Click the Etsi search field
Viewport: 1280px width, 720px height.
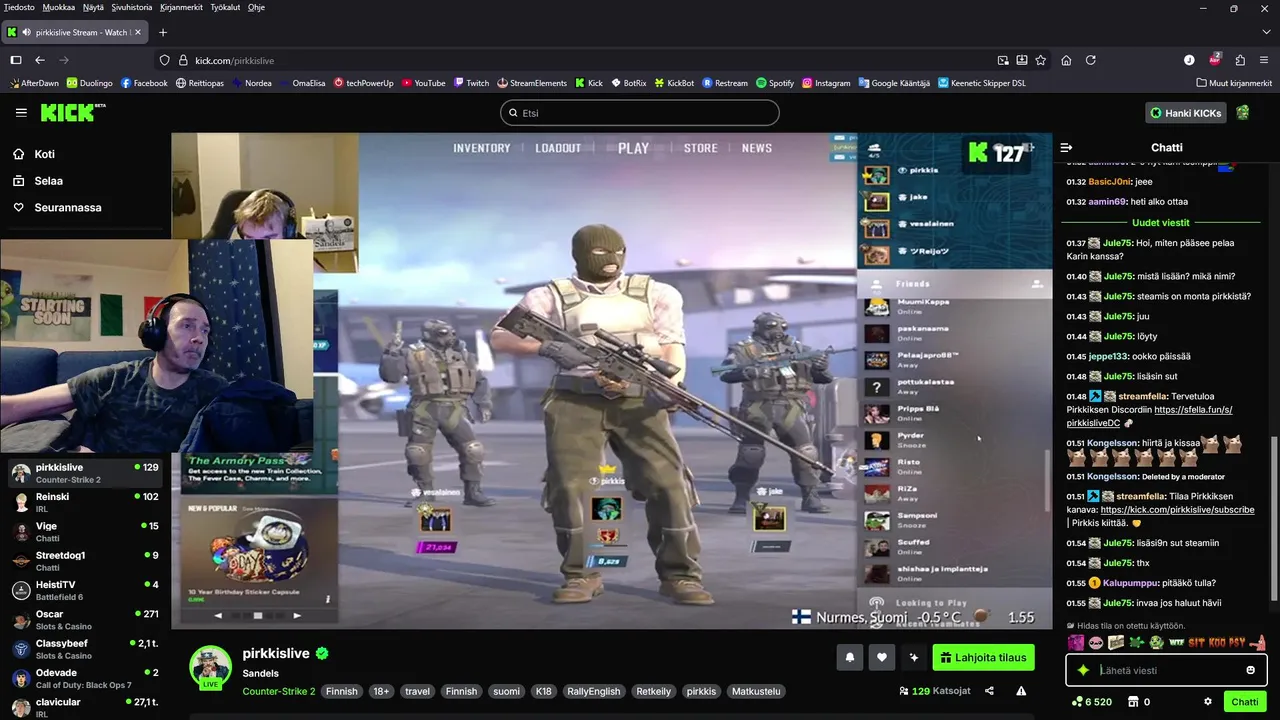coord(640,113)
